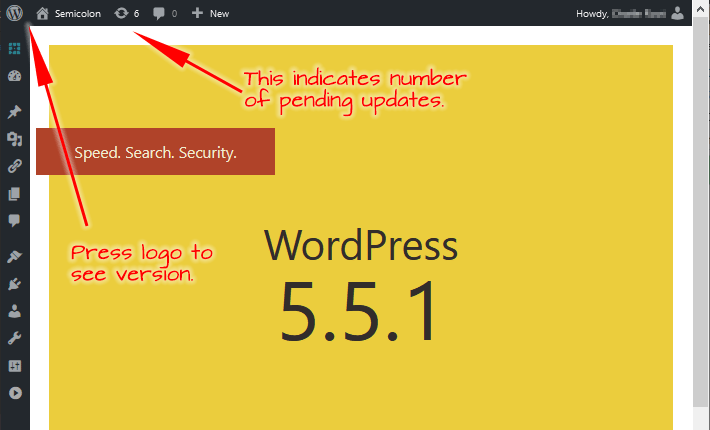Open Posts via pushpin icon
Screen dimensions: 710x430
[x=14, y=112]
